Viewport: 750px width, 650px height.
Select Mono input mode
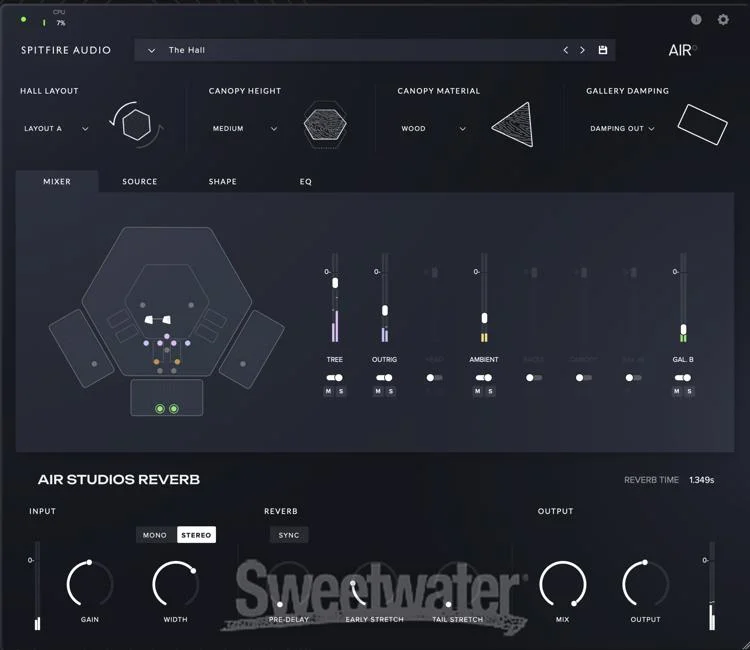click(155, 535)
